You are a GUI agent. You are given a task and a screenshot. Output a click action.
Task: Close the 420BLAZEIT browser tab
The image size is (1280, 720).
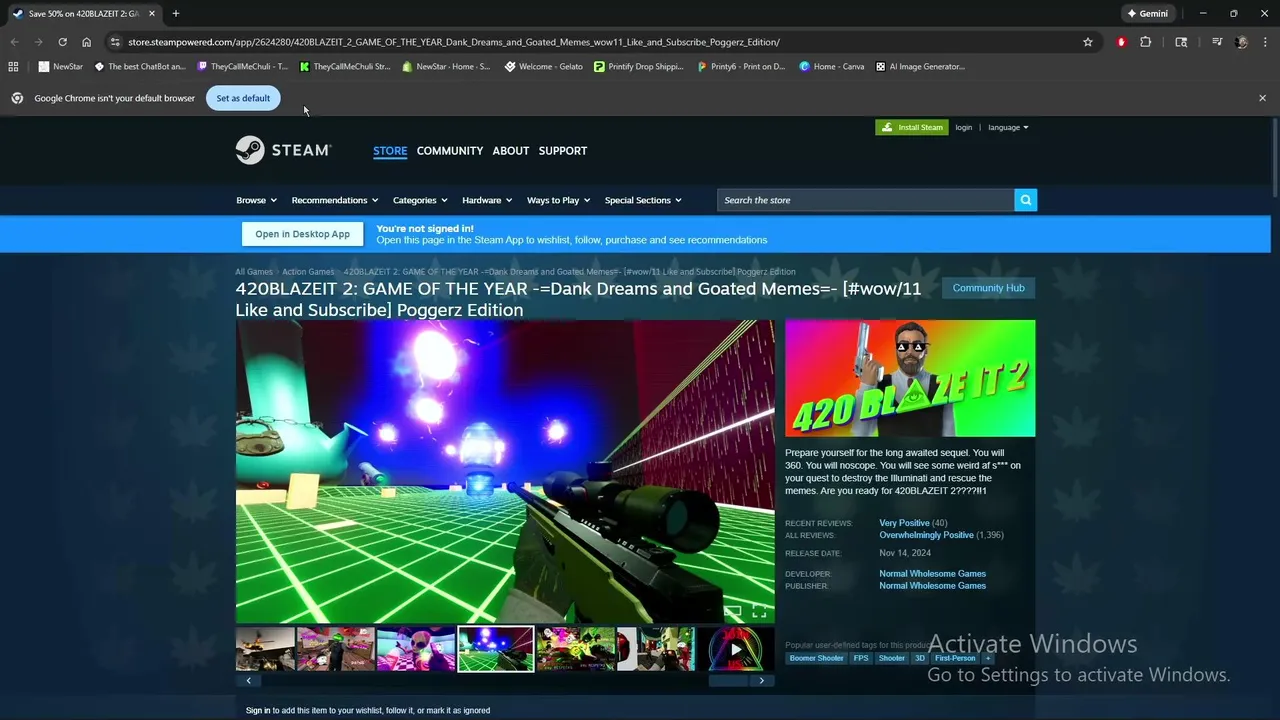tap(152, 14)
